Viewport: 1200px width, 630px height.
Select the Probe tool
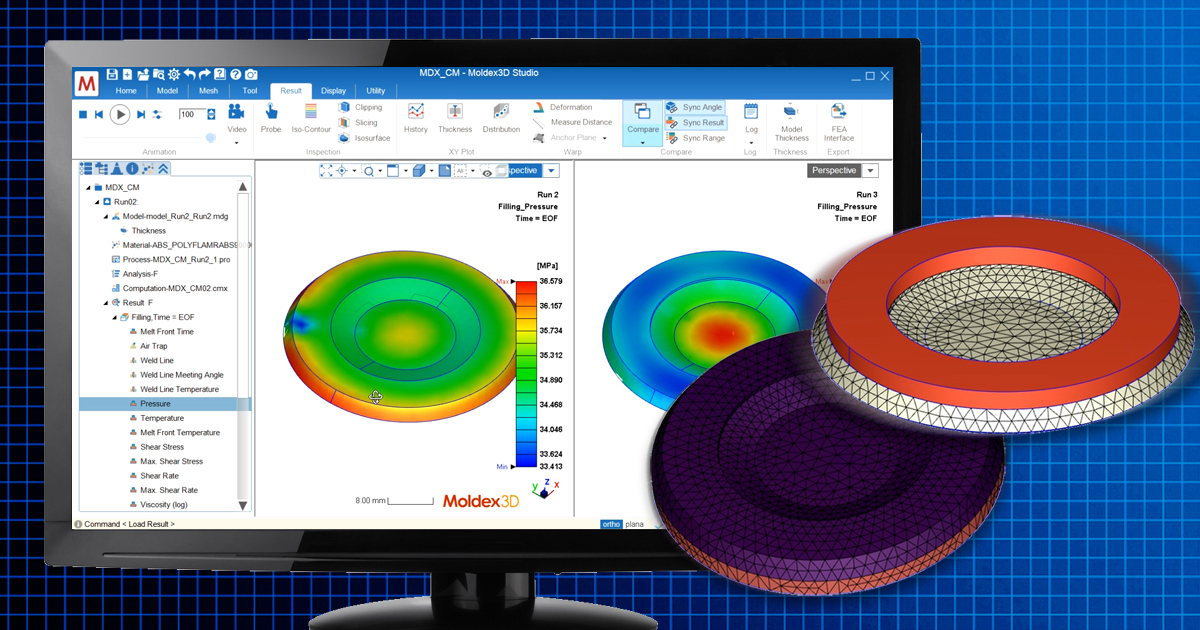271,118
